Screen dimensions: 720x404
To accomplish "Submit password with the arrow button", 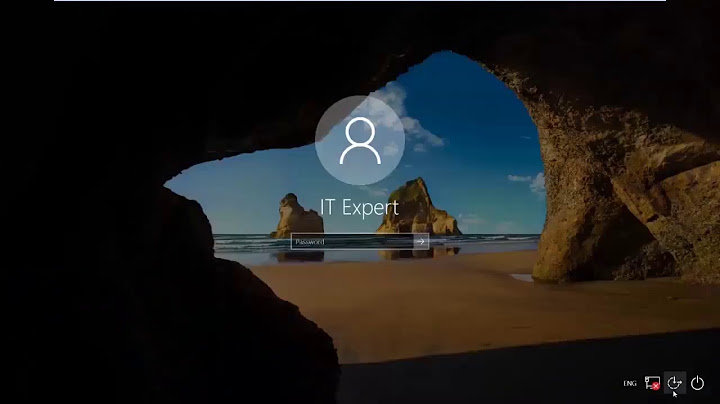I will pos(421,241).
